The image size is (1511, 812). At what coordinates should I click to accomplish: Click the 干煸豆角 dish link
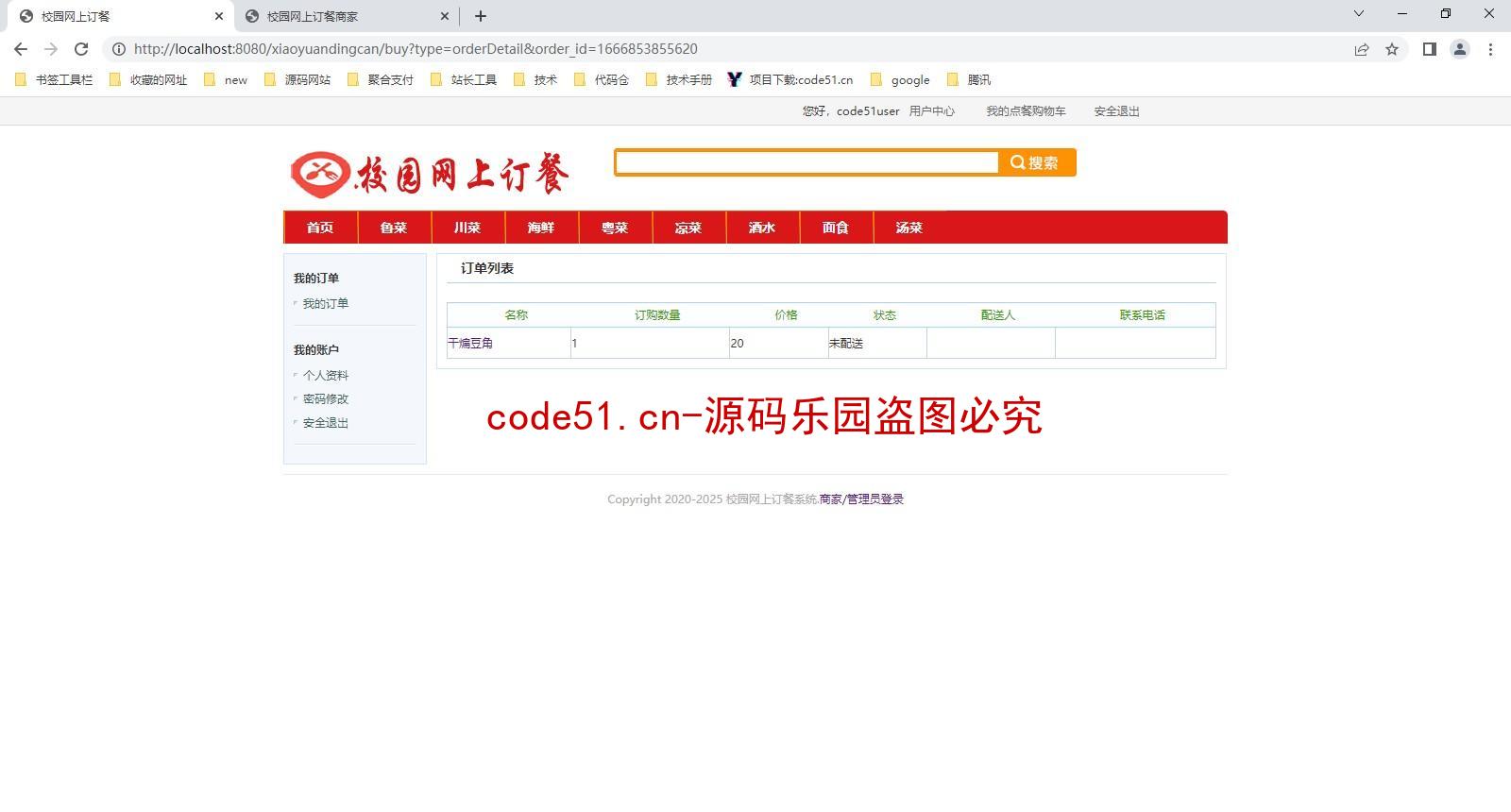(470, 344)
